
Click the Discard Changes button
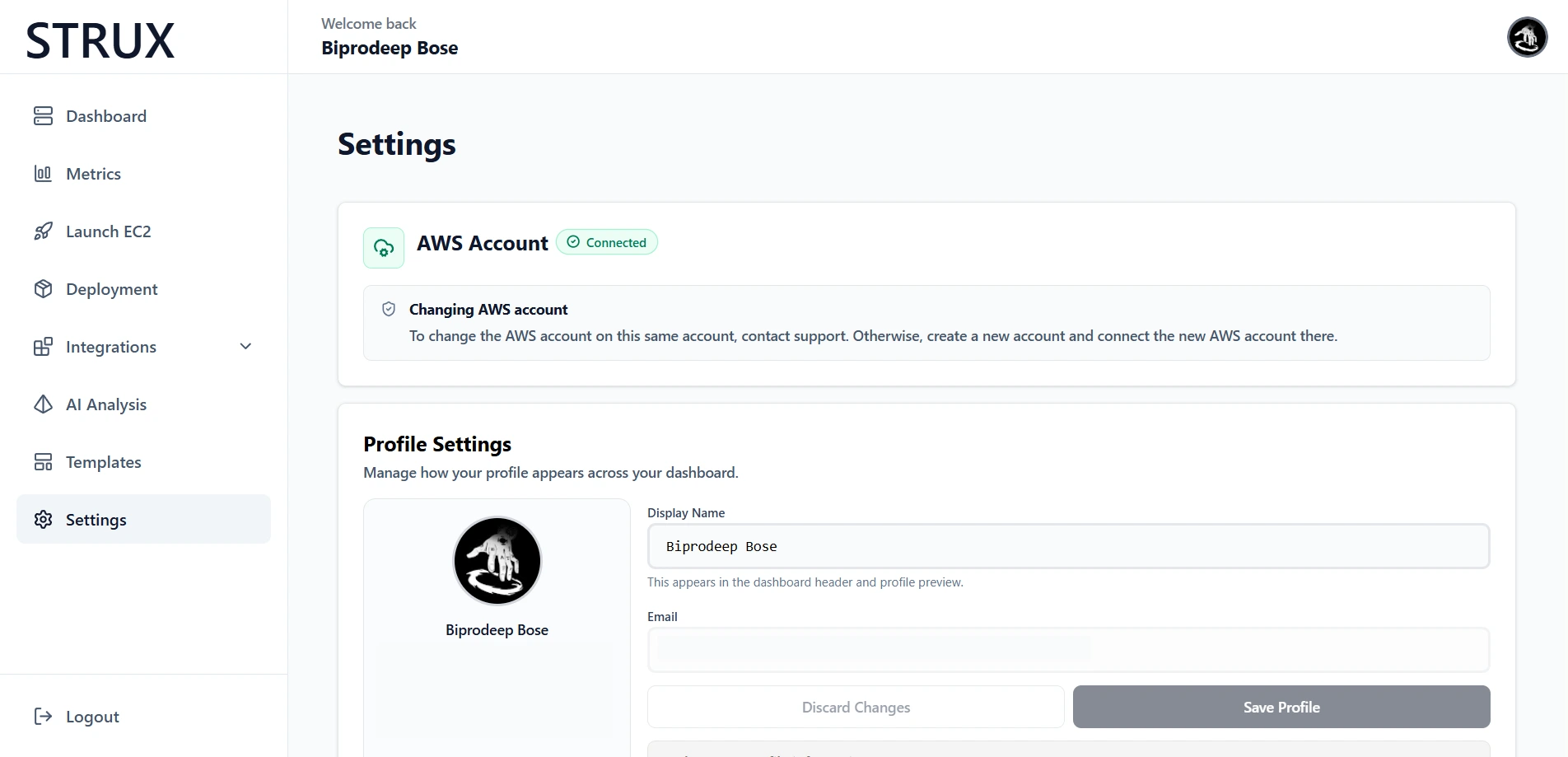coord(856,707)
